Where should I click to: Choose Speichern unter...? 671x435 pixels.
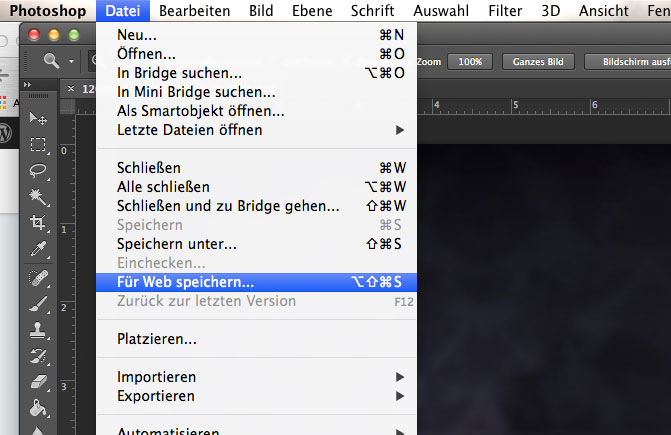256,244
